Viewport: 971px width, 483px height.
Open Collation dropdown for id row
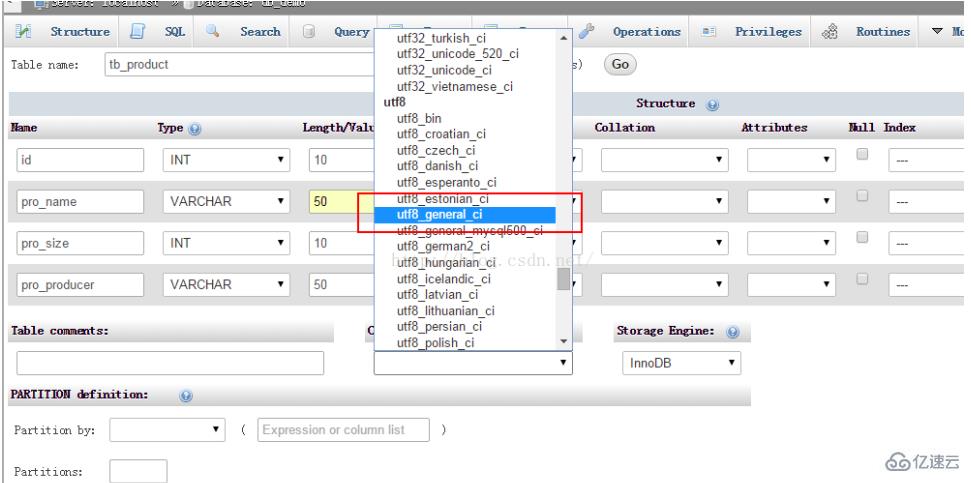[664, 160]
